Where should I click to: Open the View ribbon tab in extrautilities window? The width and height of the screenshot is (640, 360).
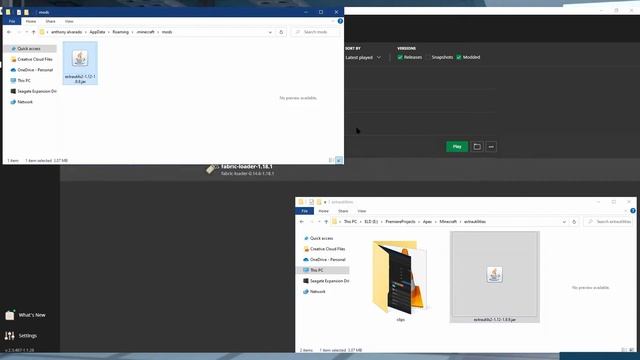point(362,211)
